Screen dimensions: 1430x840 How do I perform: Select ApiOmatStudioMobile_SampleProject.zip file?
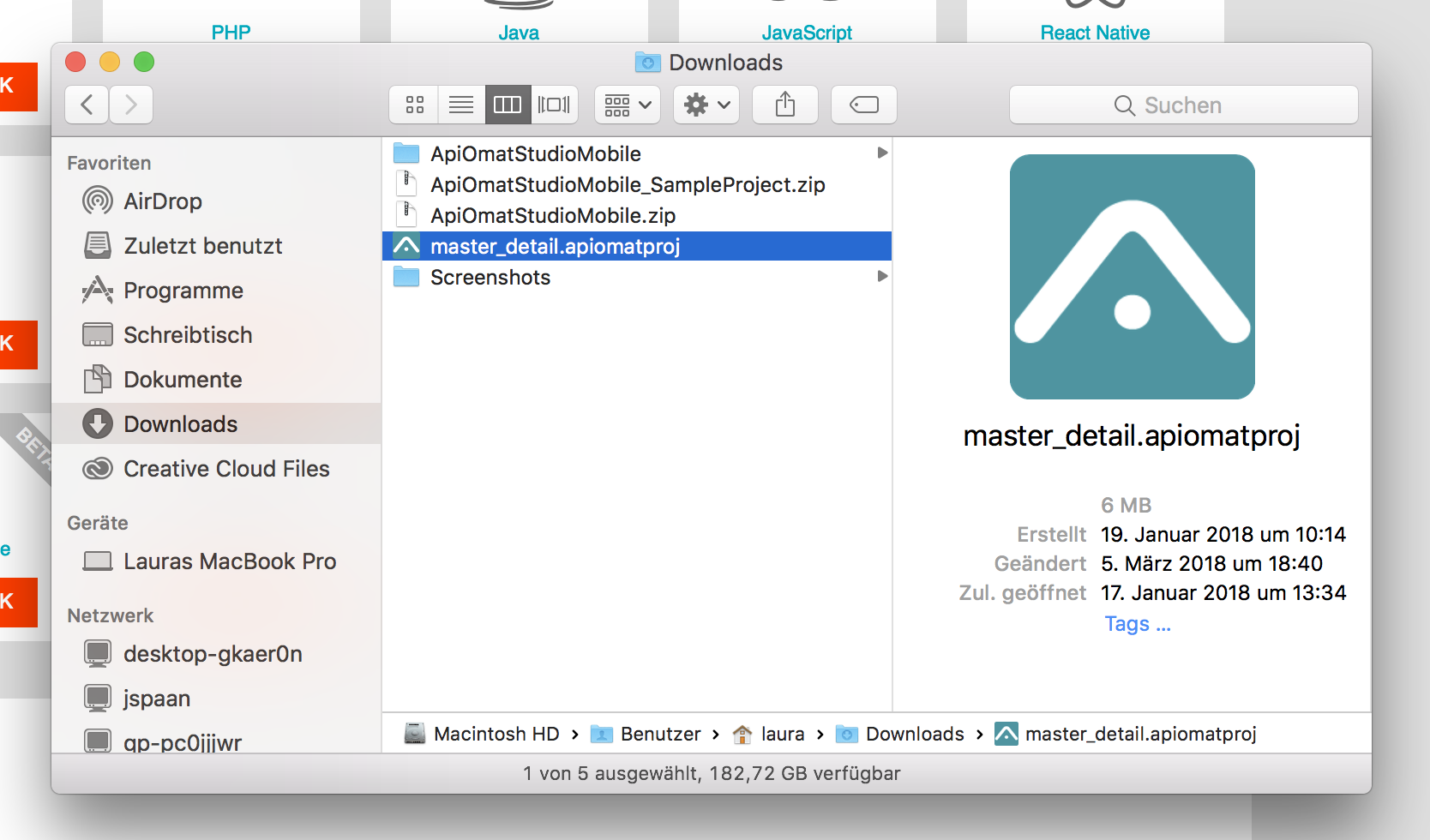(x=627, y=185)
